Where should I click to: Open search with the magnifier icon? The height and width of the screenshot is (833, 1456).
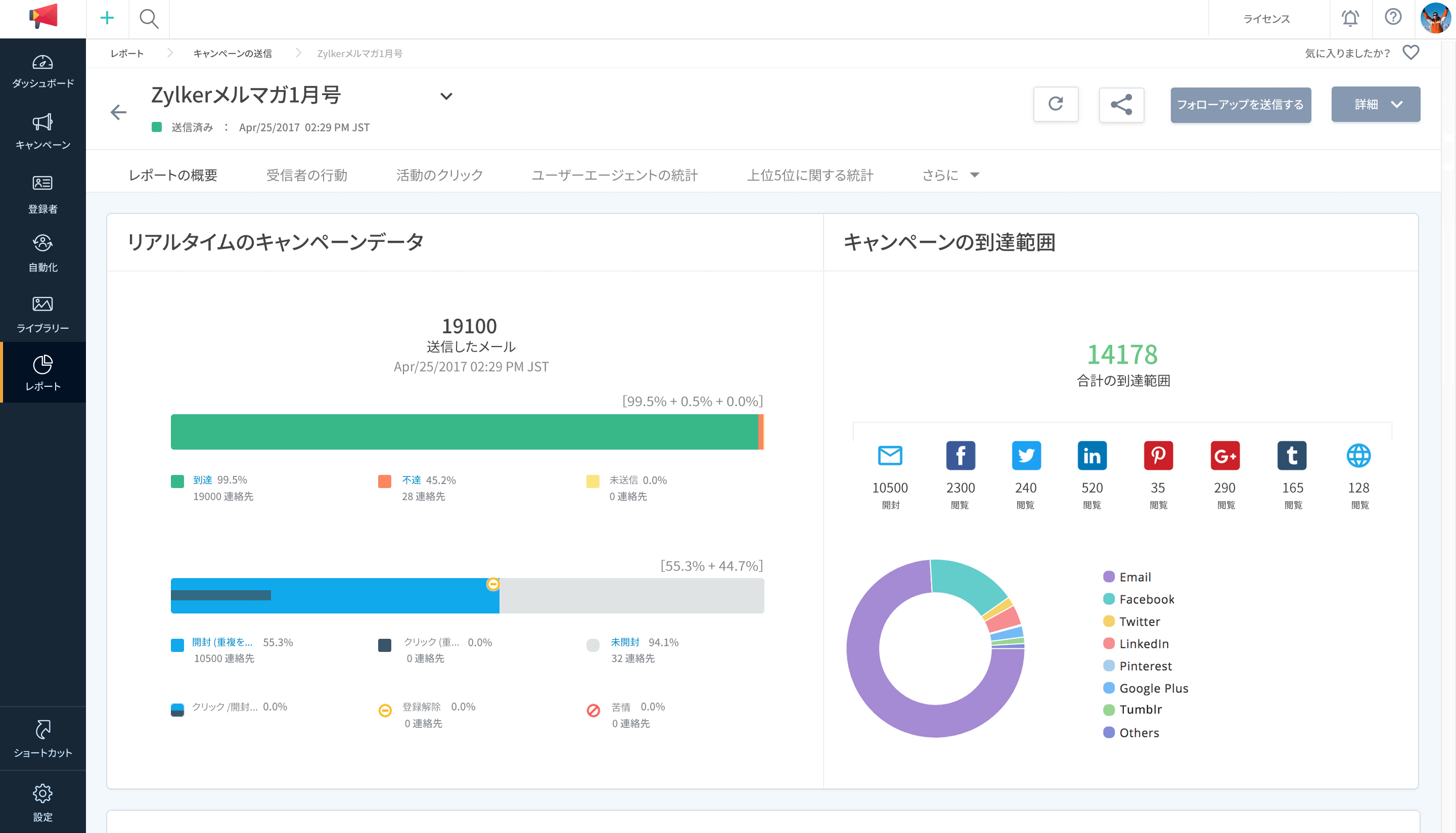(x=149, y=19)
